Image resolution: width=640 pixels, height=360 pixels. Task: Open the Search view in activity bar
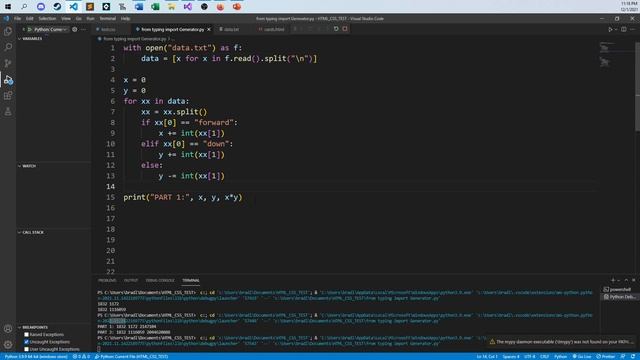[x=8, y=47]
